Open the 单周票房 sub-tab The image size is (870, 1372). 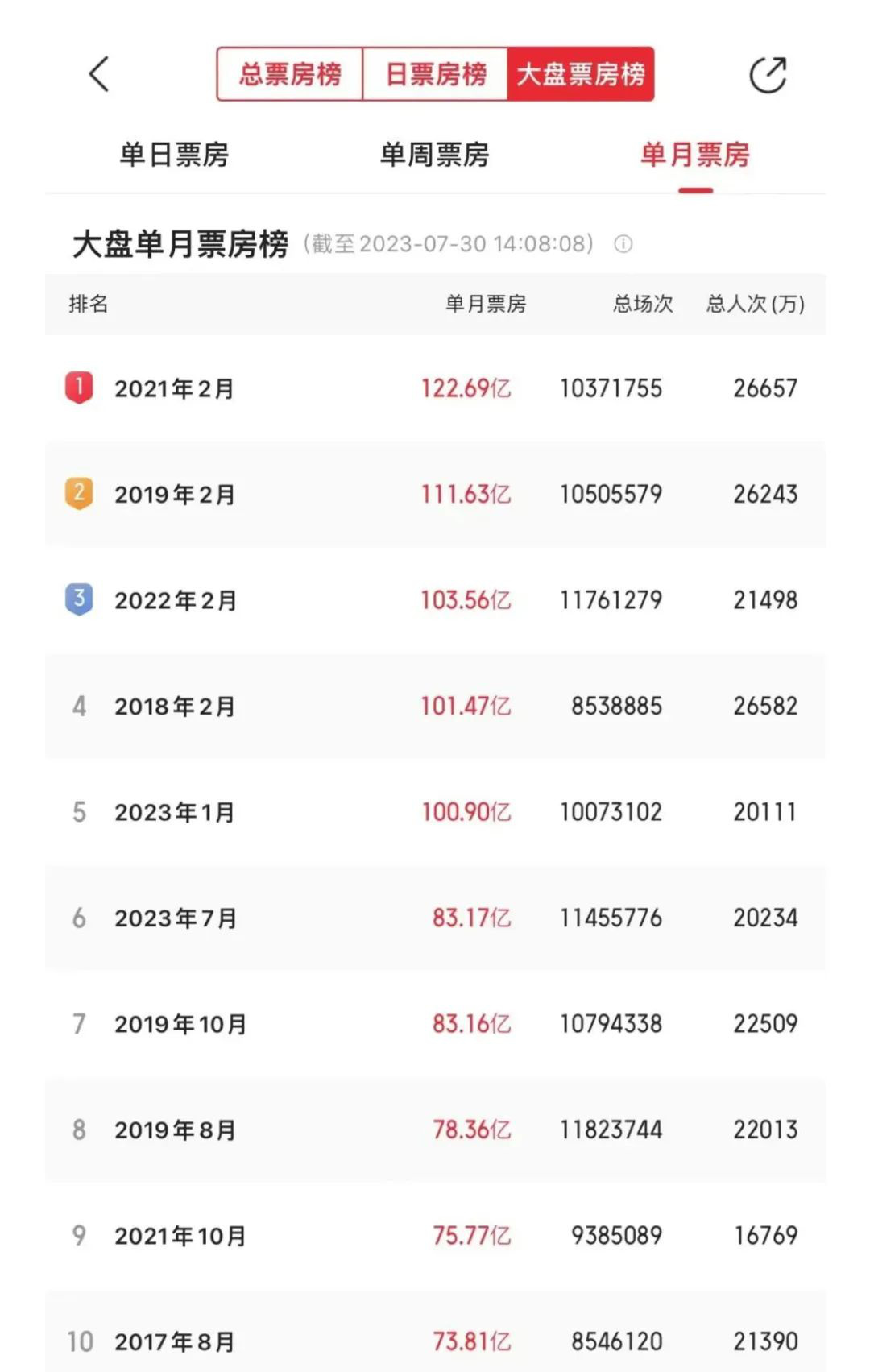click(x=435, y=155)
